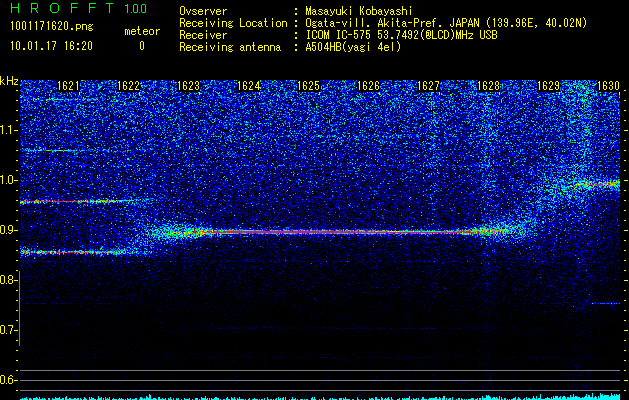Viewport: 629px width, 400px height.
Task: Select antenna text A504HB(yagi 4el)
Action: 353,47
